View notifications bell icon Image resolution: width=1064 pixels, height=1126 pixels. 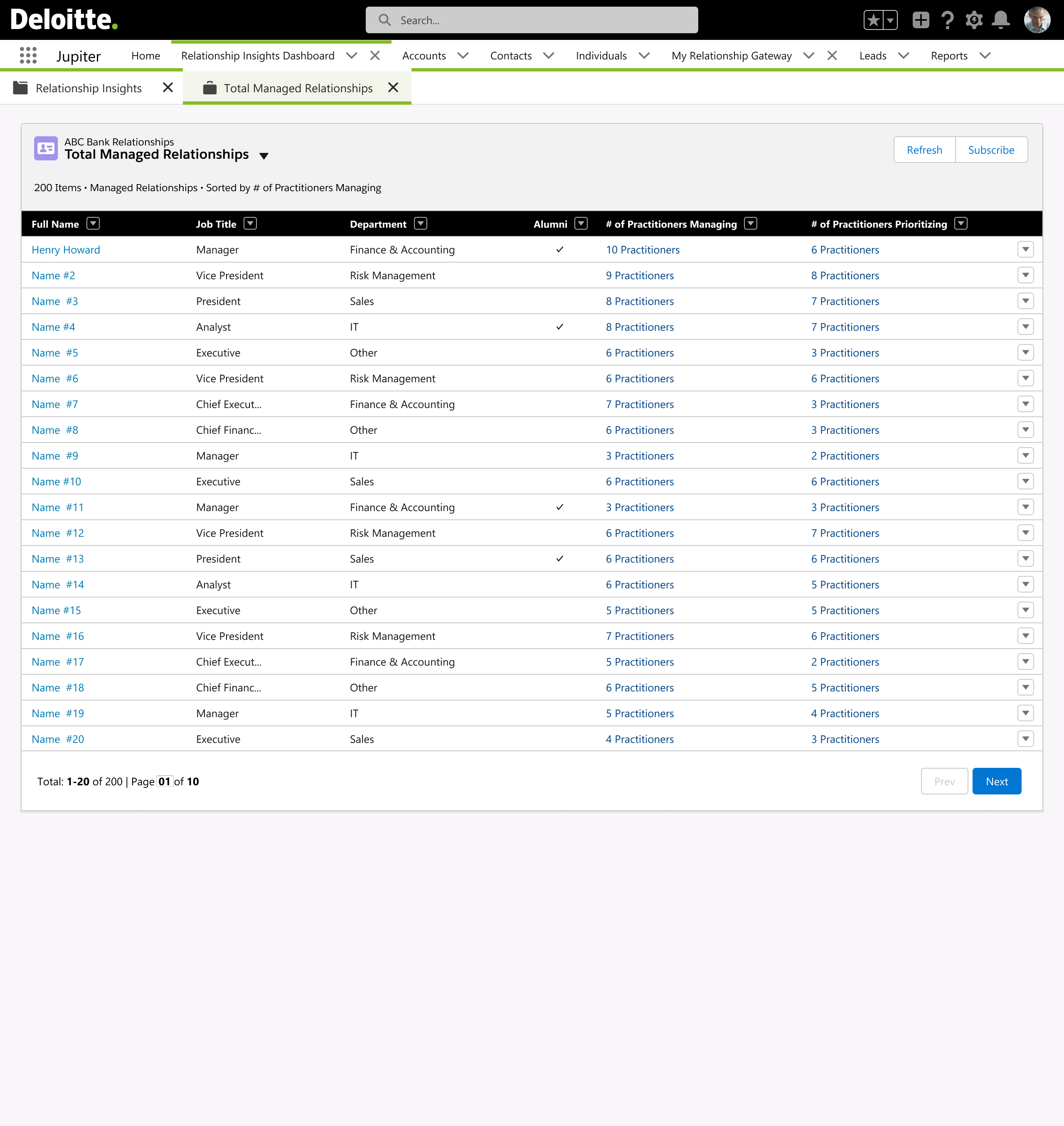click(x=1000, y=20)
